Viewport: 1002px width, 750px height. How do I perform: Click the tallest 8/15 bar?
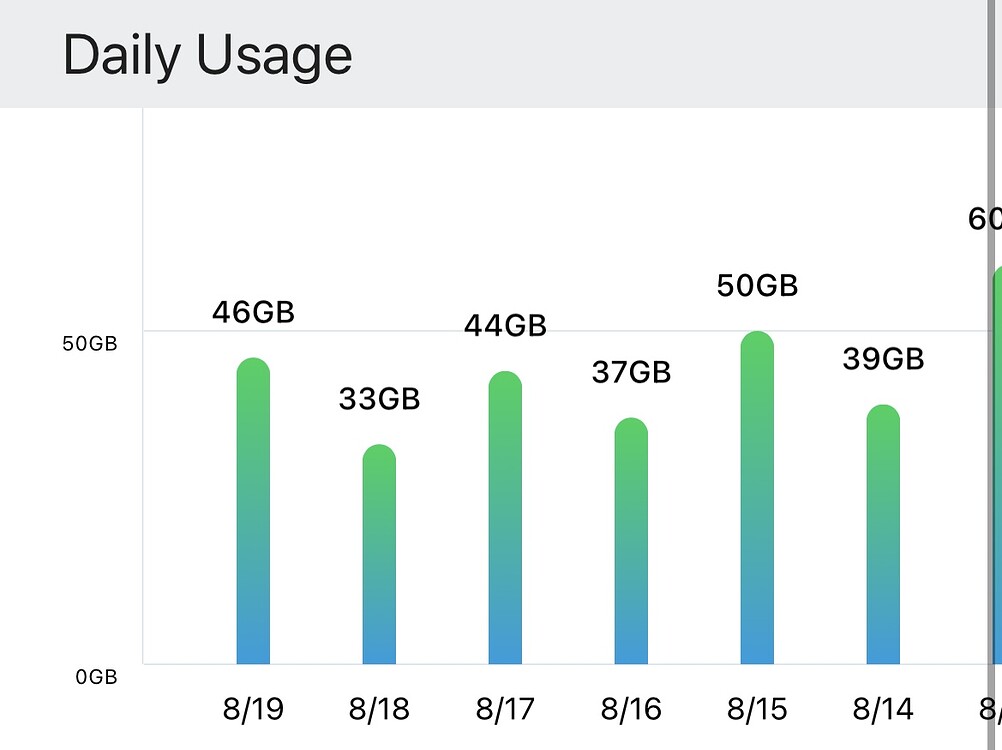coord(757,498)
